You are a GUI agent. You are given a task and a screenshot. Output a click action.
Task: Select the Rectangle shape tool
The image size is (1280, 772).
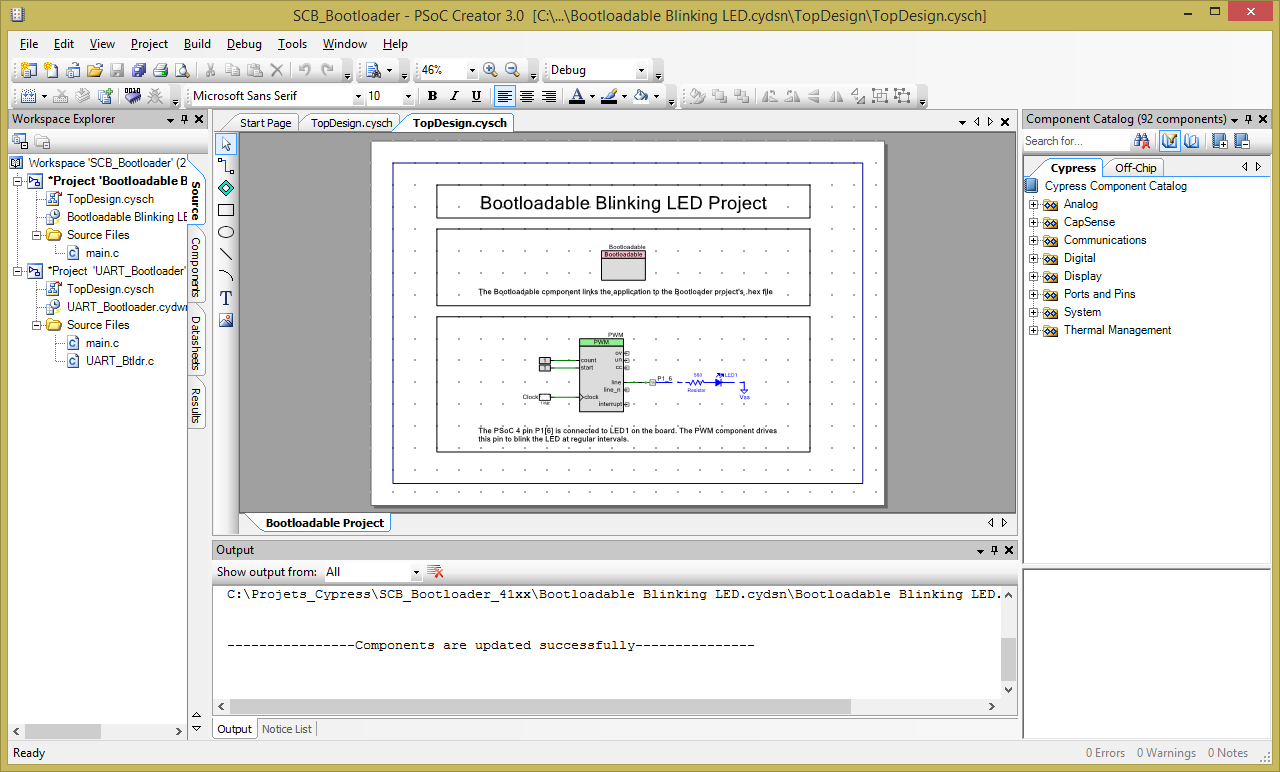coord(226,210)
